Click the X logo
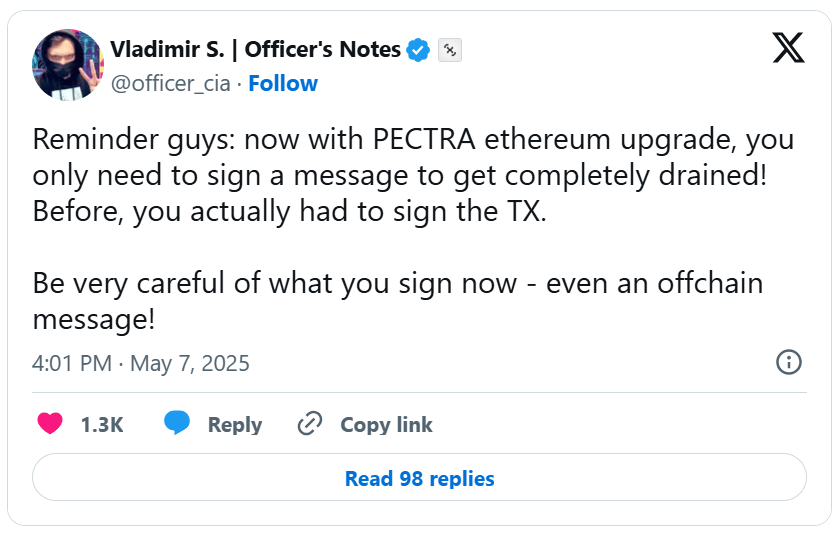 [788, 49]
